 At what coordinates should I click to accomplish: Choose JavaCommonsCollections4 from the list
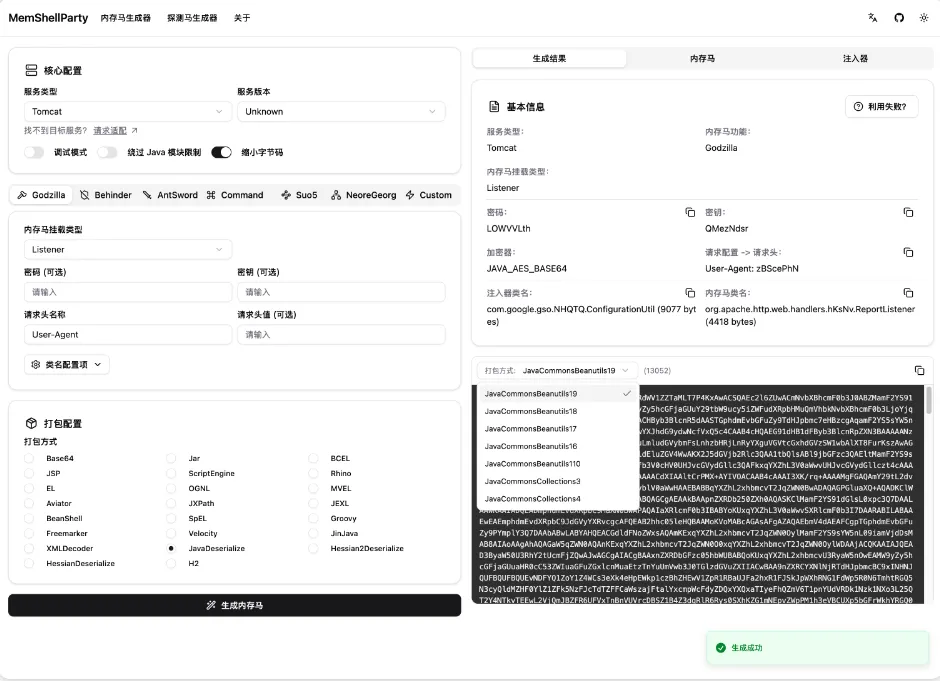tap(557, 498)
